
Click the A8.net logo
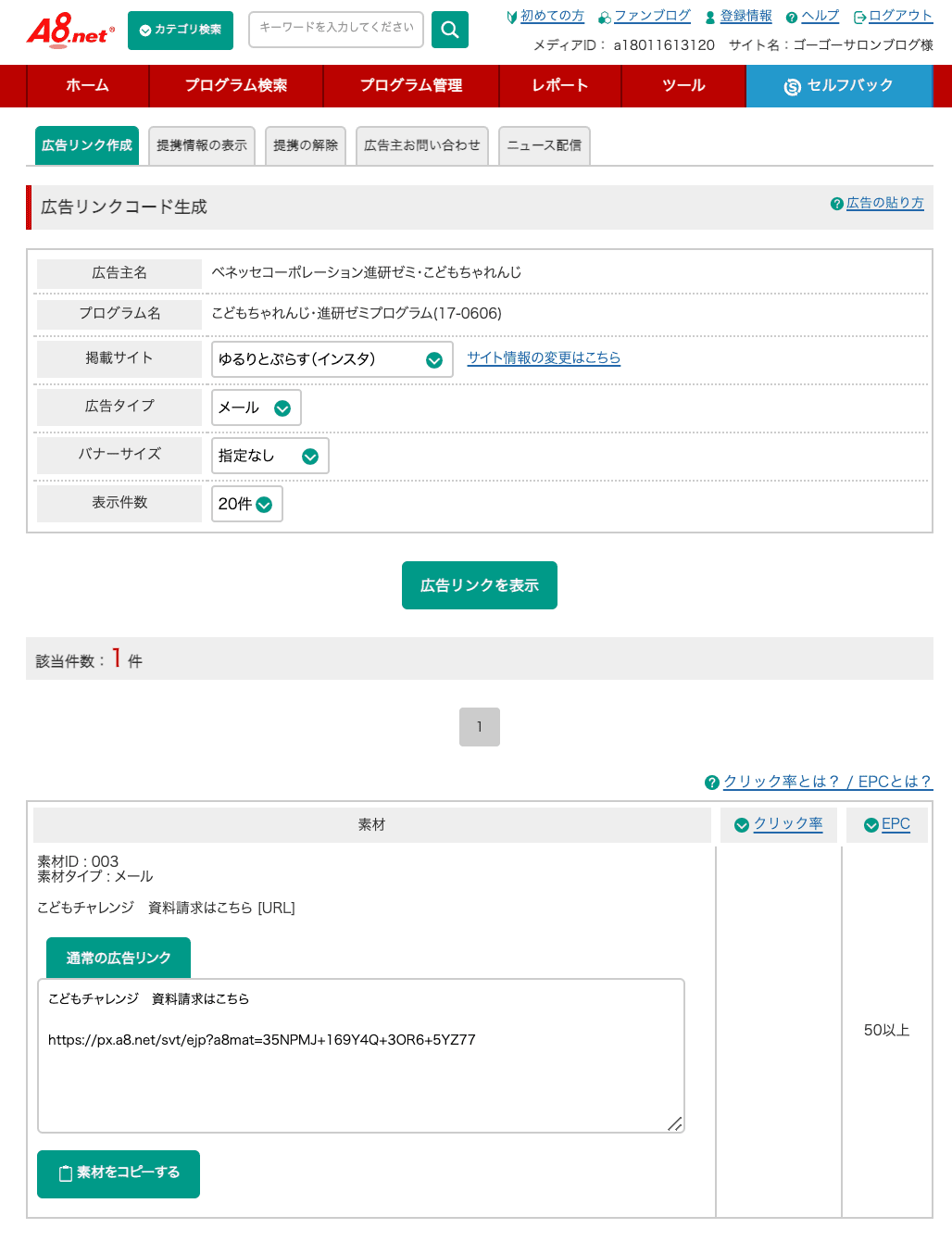coord(70,30)
